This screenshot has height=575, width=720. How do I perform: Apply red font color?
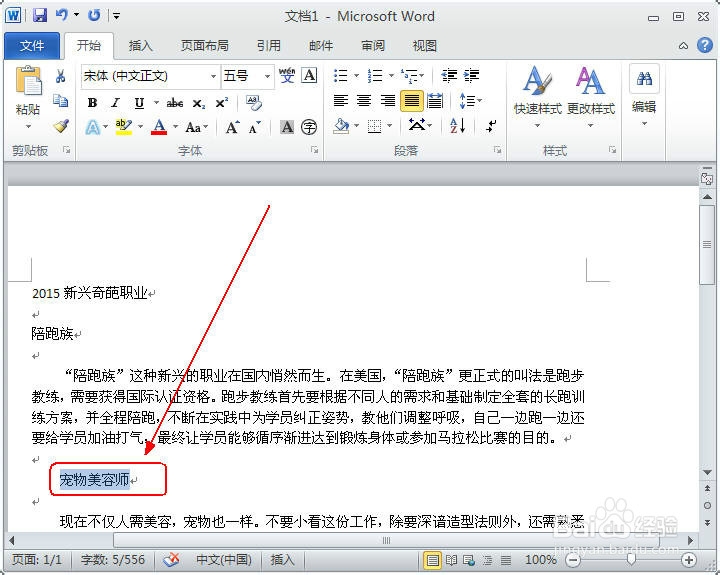(x=159, y=127)
